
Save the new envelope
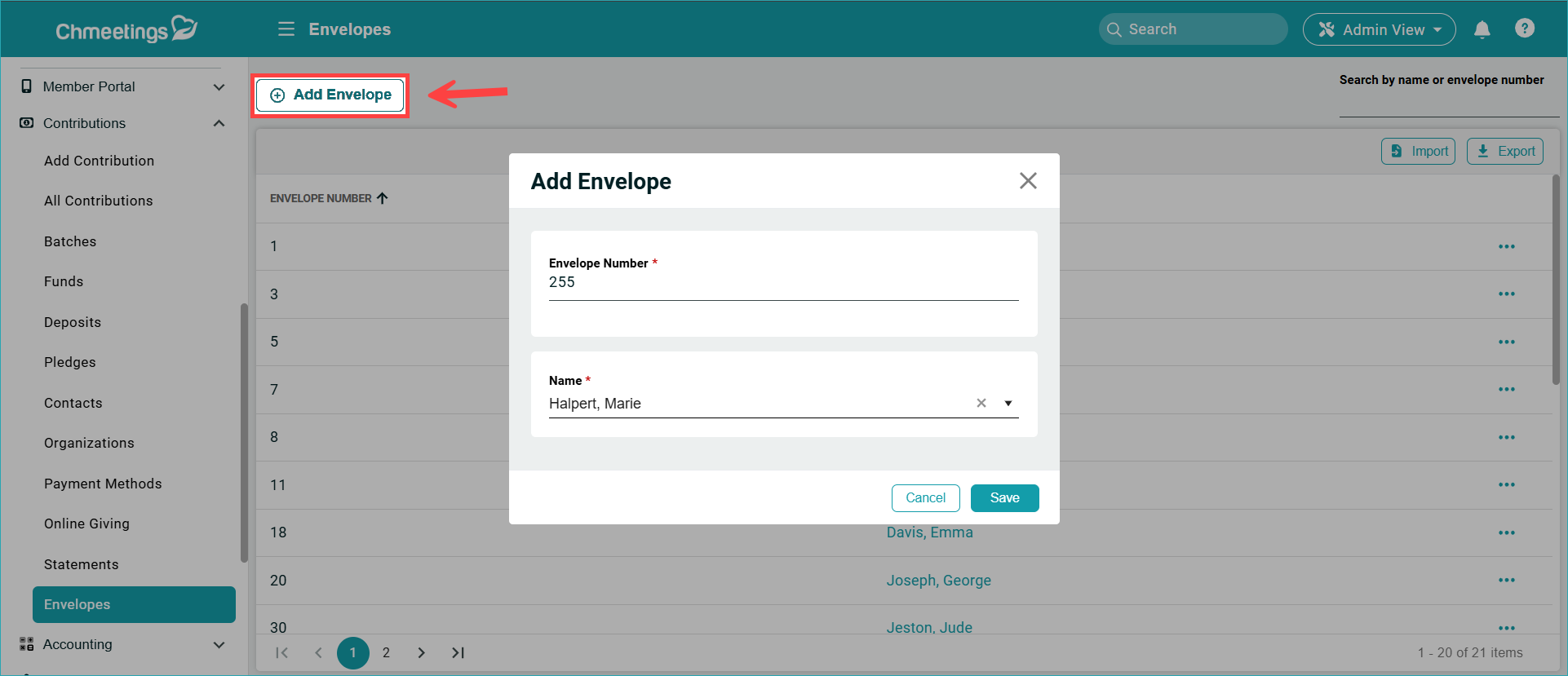pyautogui.click(x=1004, y=498)
